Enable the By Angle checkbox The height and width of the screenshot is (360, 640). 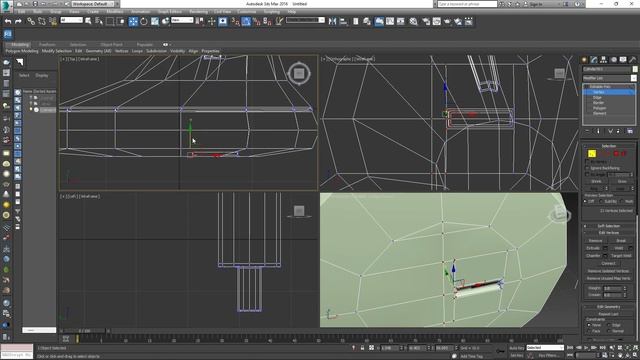587,175
